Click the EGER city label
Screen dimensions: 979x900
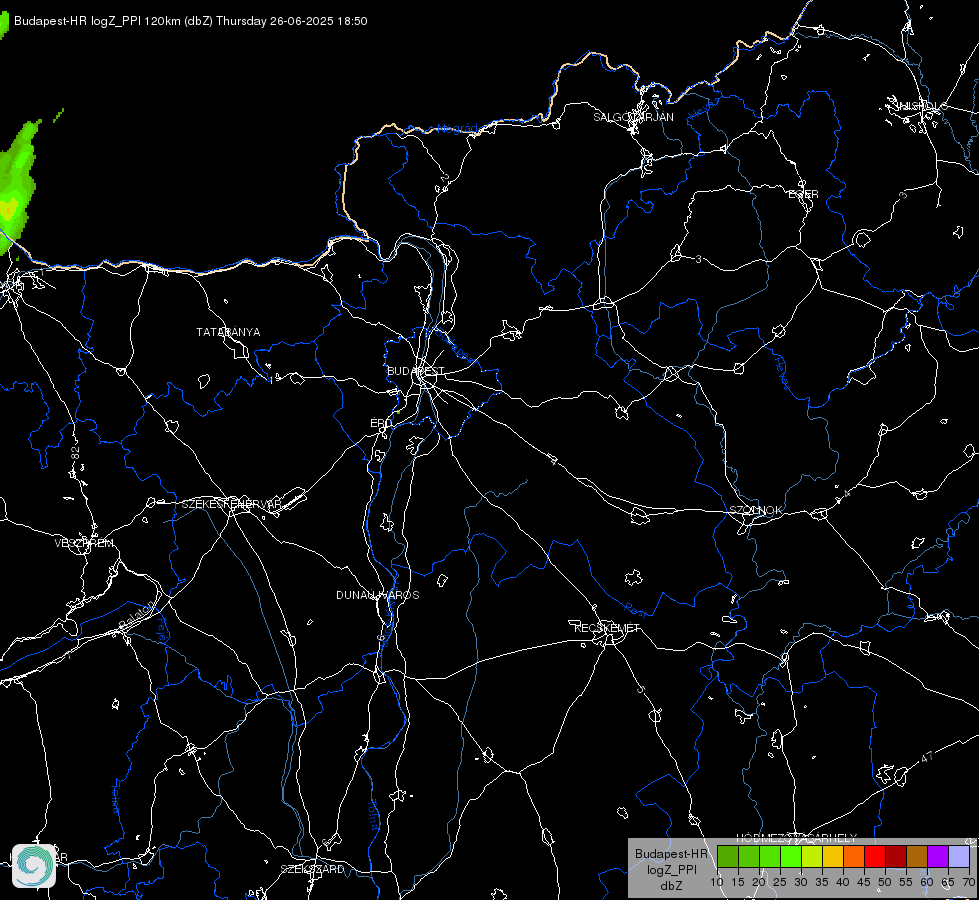[x=803, y=194]
